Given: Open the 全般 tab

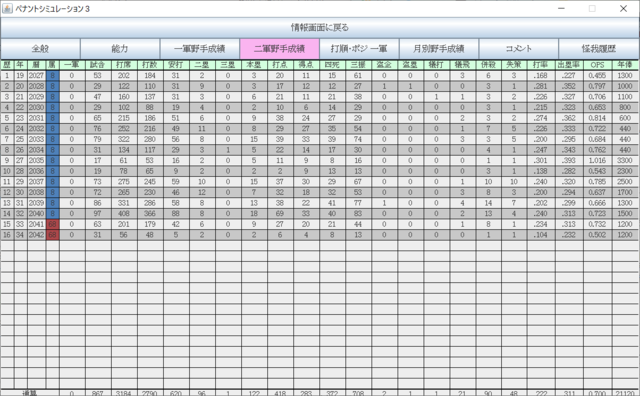Looking at the screenshot, I should [40, 49].
